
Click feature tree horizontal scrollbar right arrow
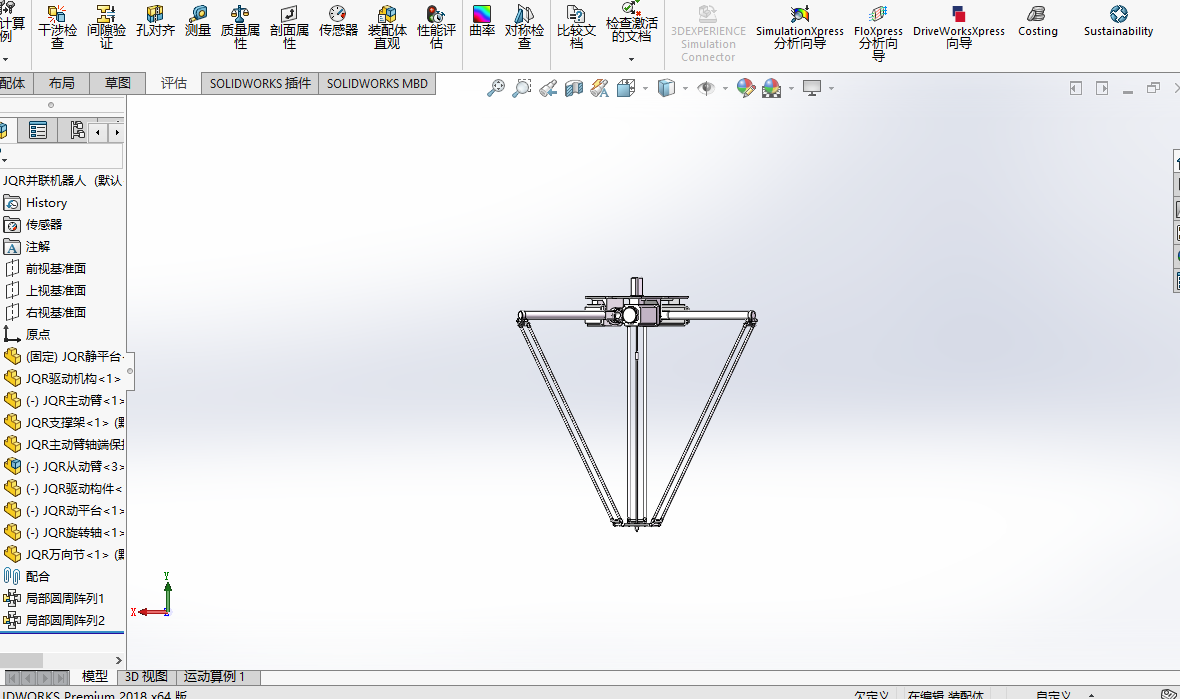pos(118,661)
